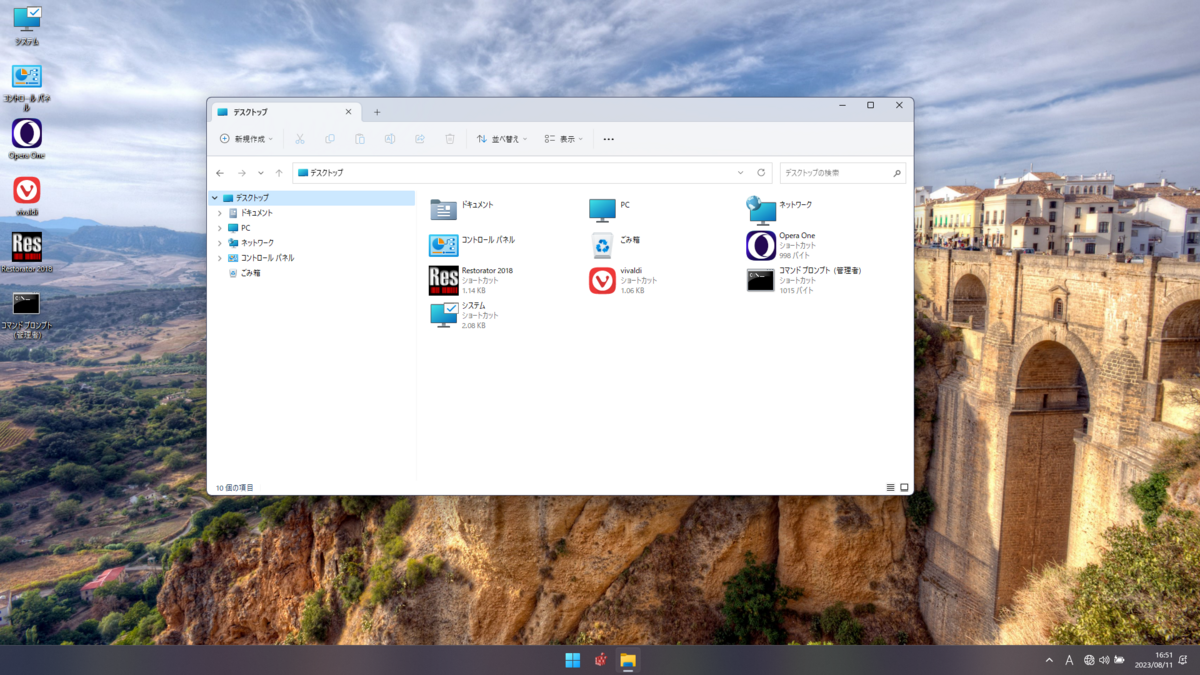Open the 並べ替え sort dropdown

point(500,138)
